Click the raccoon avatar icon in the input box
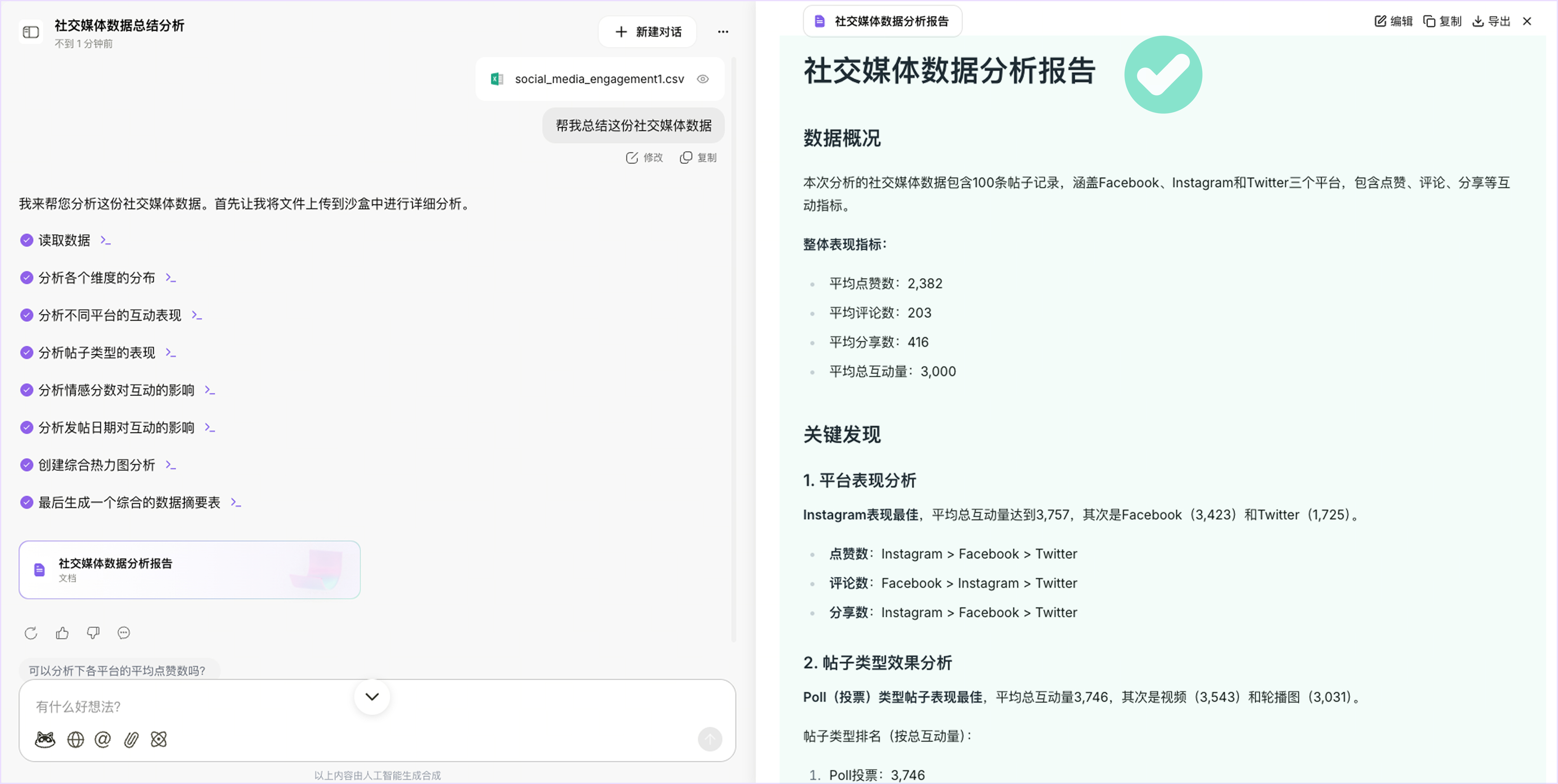Image resolution: width=1558 pixels, height=784 pixels. coord(45,739)
